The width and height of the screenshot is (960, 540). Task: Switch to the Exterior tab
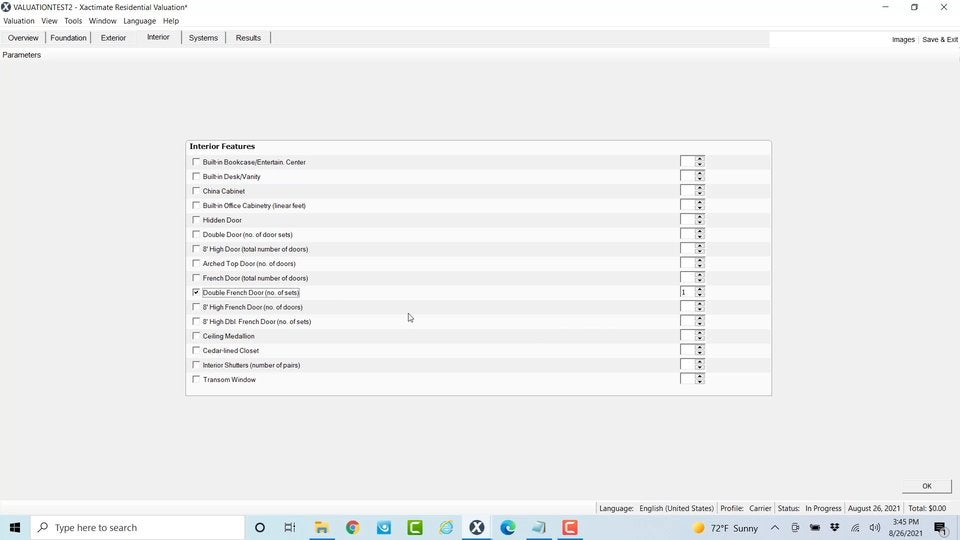(x=113, y=38)
